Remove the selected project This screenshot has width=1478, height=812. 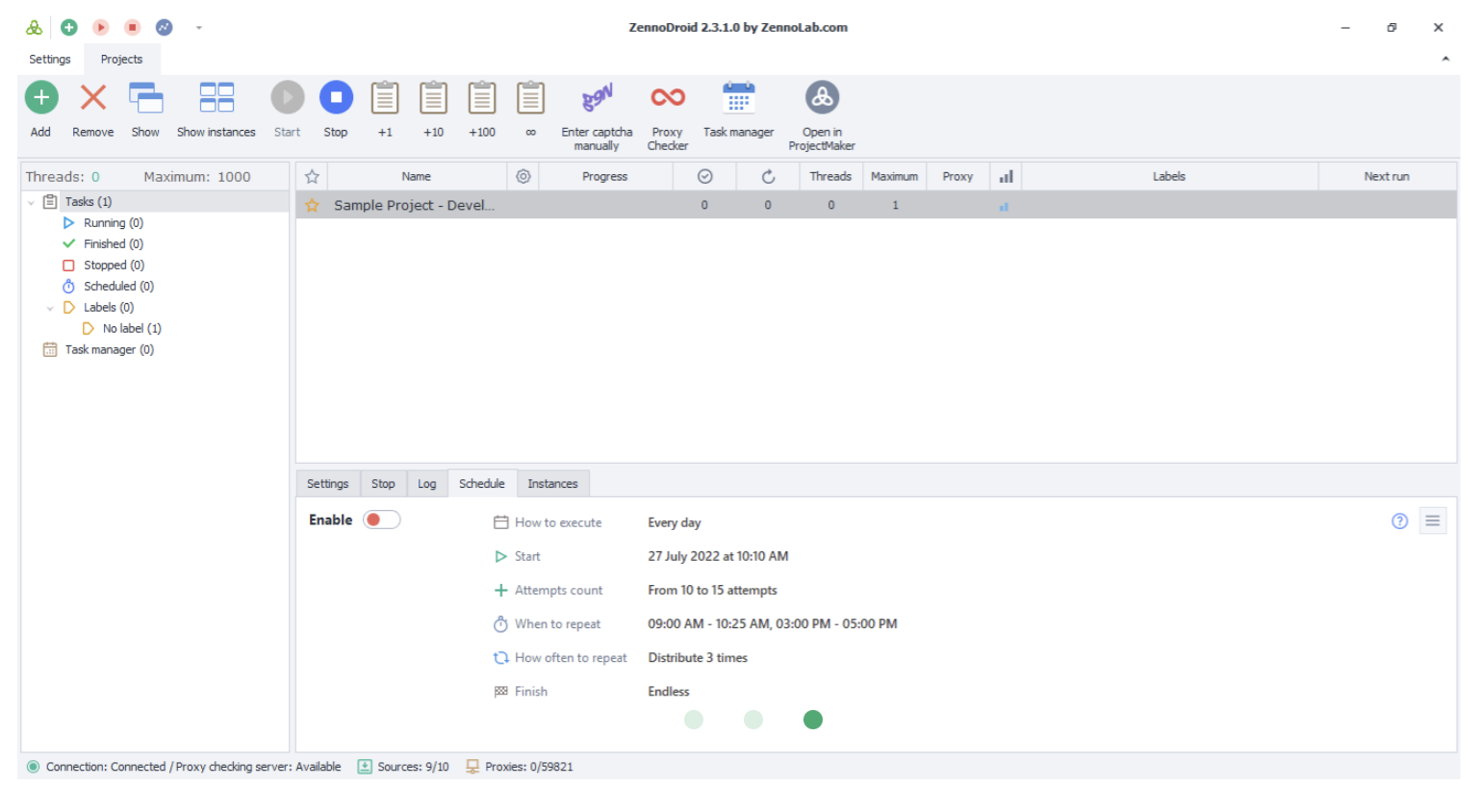click(92, 110)
